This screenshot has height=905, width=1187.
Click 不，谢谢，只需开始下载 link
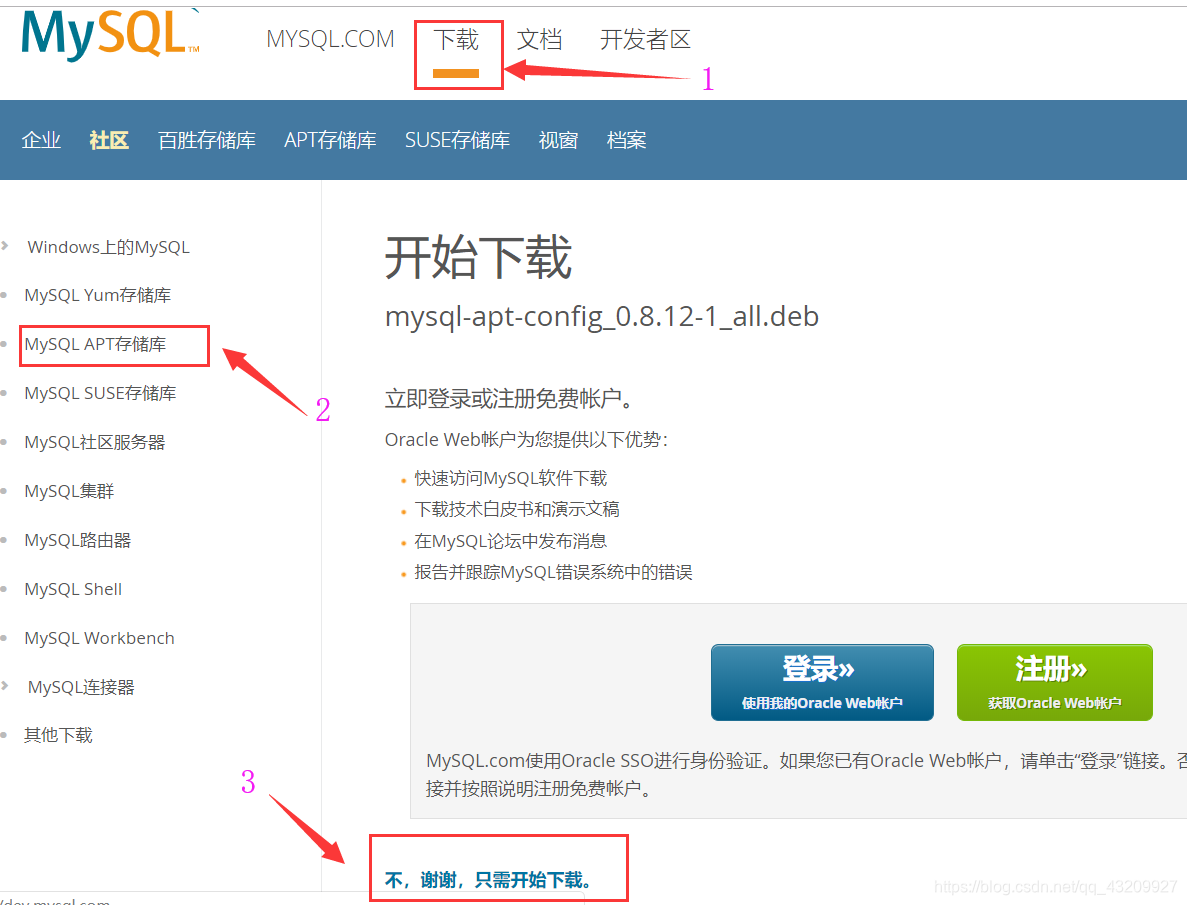[x=488, y=880]
